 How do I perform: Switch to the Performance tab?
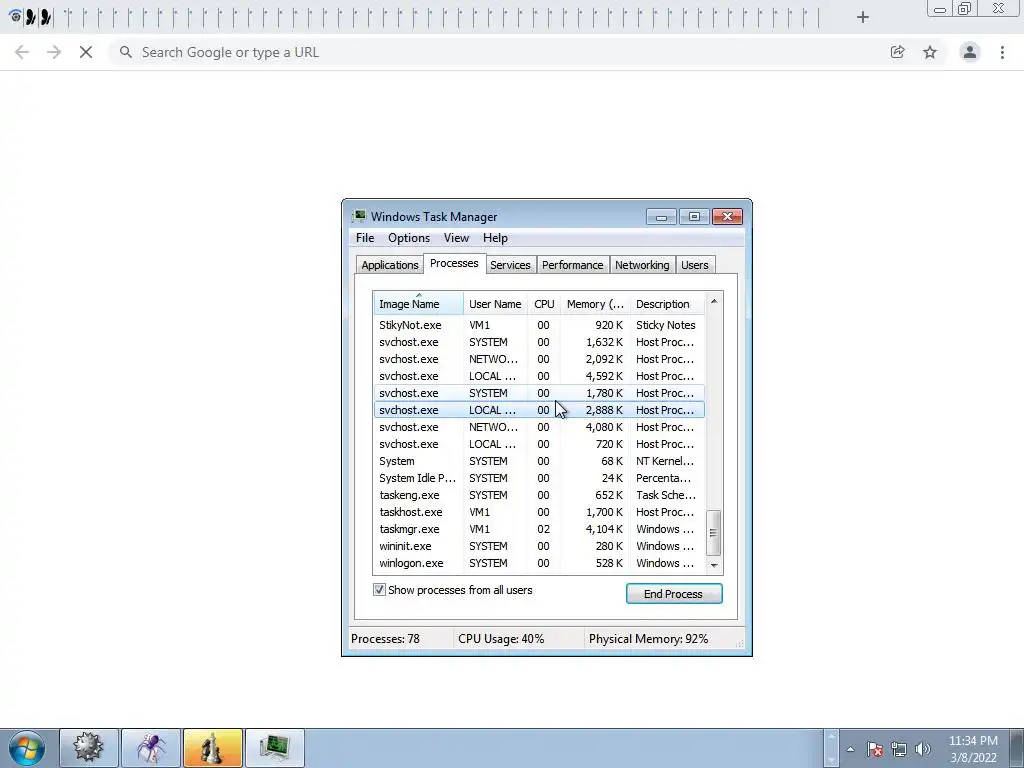pyautogui.click(x=573, y=264)
